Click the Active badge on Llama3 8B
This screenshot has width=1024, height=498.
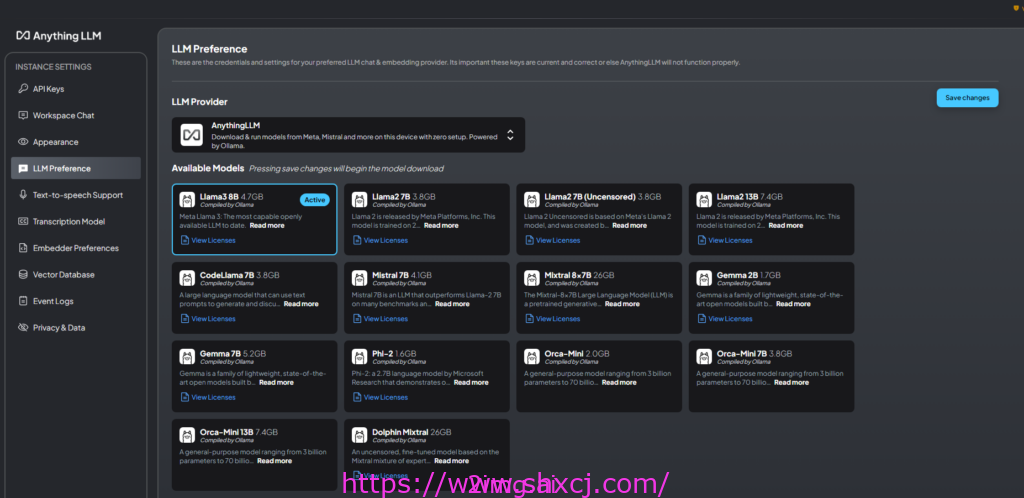coord(315,200)
